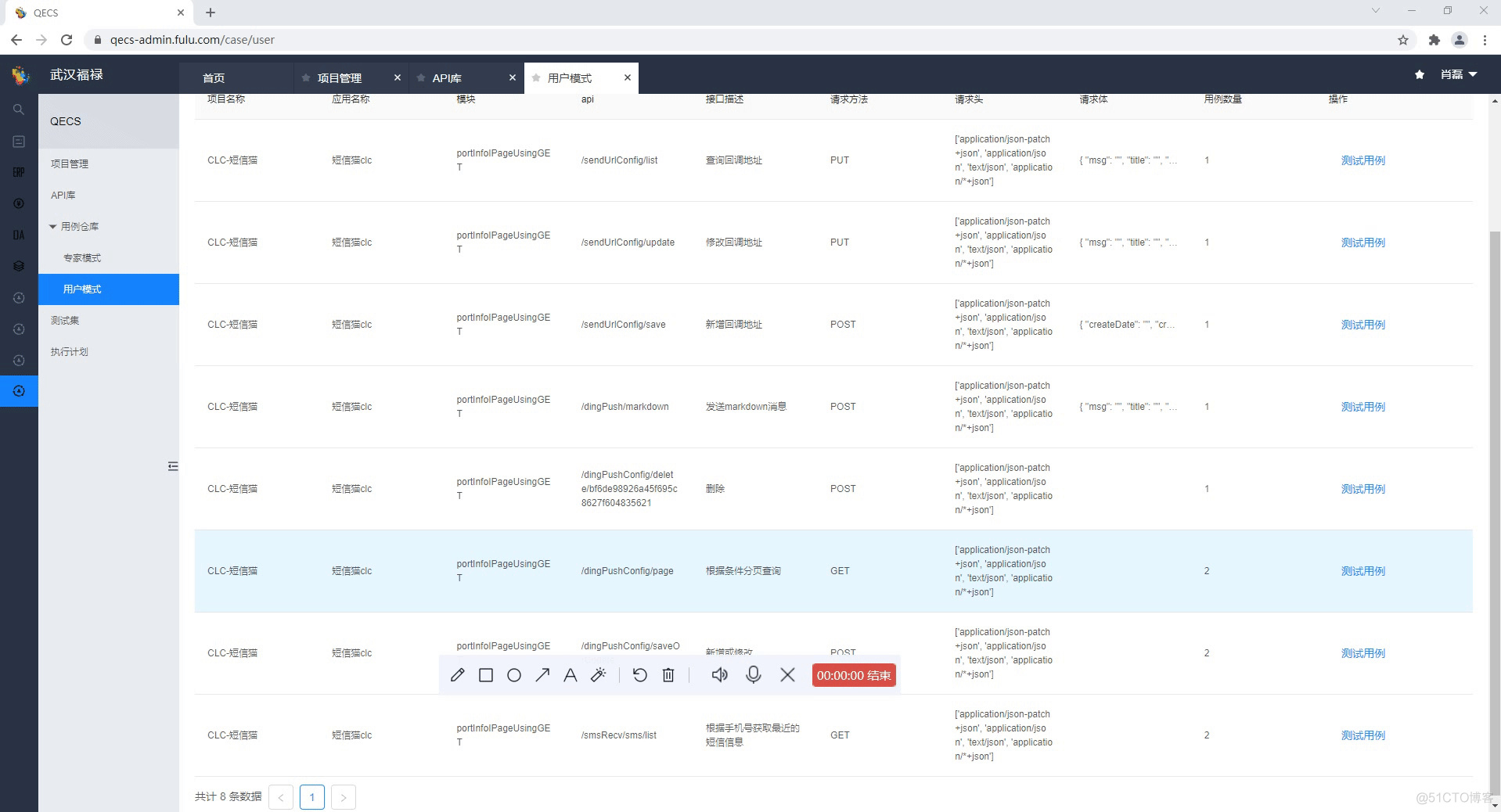Screen dimensions: 1501x812
Task: Open 项目管理 in side menu
Action: pyautogui.click(x=70, y=163)
